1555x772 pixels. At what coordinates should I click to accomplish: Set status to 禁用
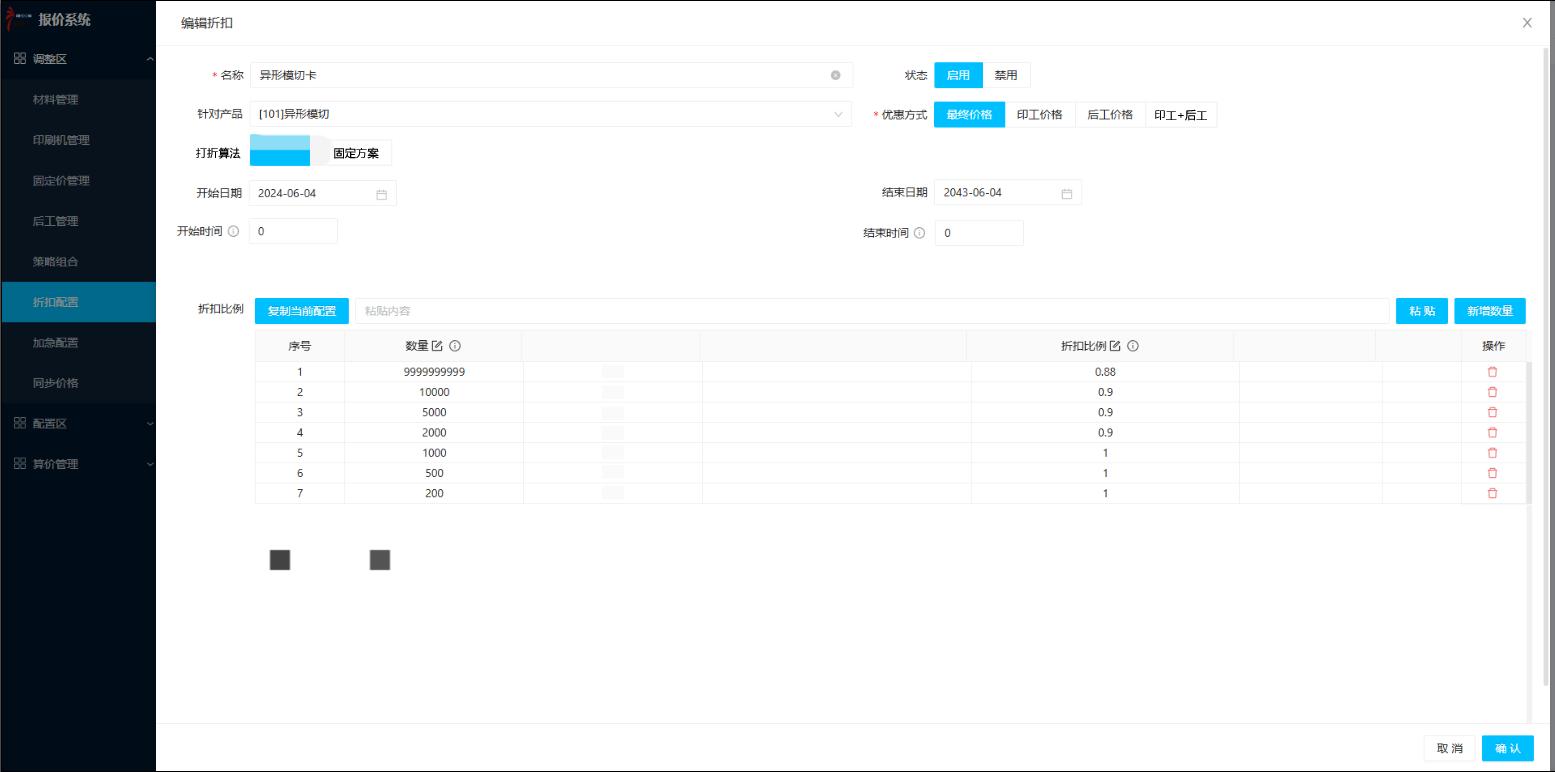1006,75
